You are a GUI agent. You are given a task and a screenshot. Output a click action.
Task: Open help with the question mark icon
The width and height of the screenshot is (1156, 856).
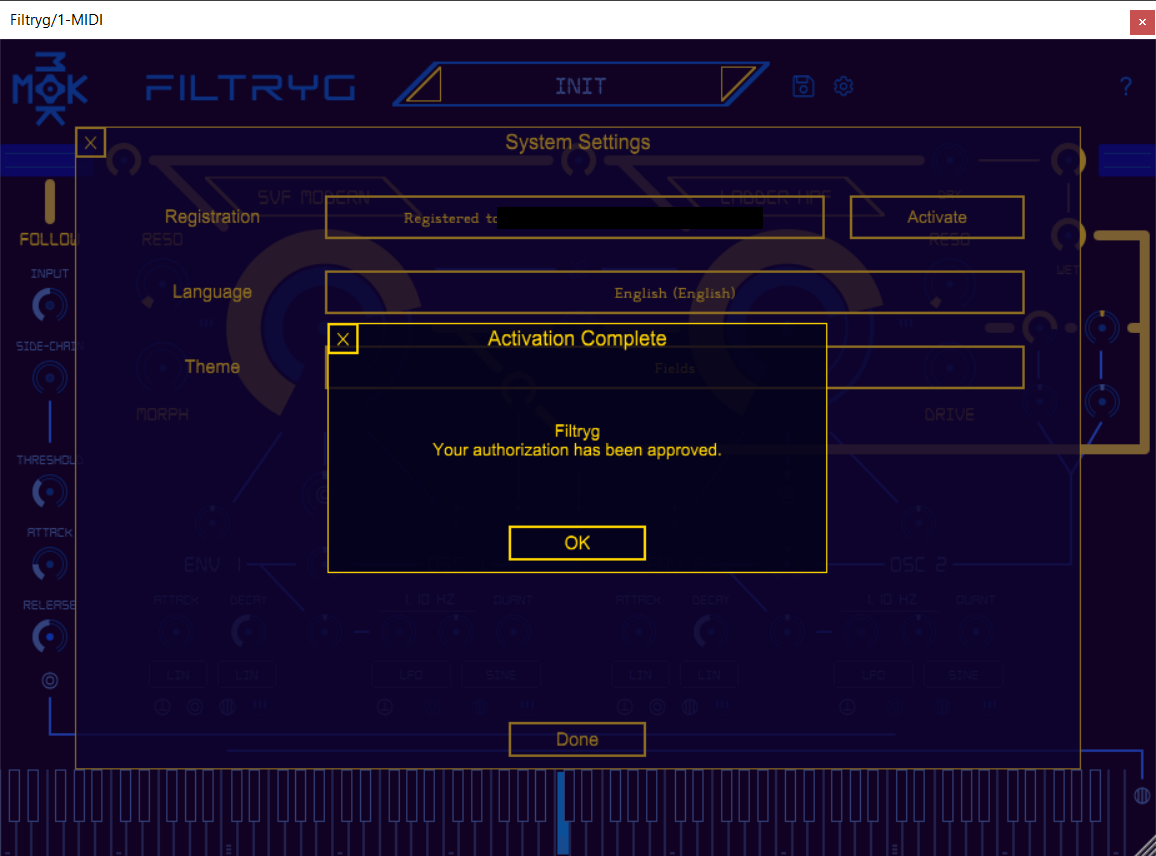point(1126,87)
